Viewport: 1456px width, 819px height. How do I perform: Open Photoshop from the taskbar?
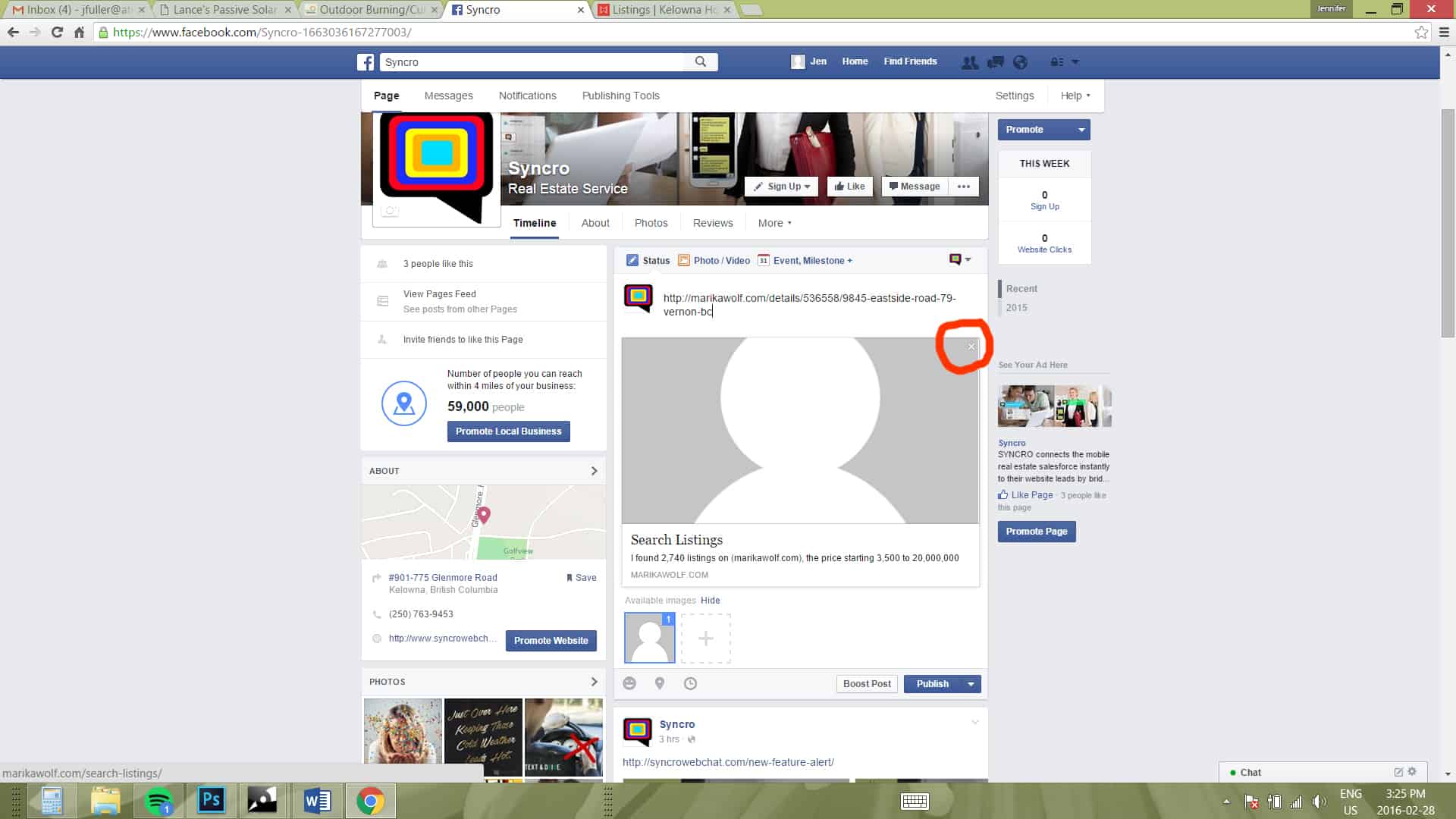pos(211,801)
